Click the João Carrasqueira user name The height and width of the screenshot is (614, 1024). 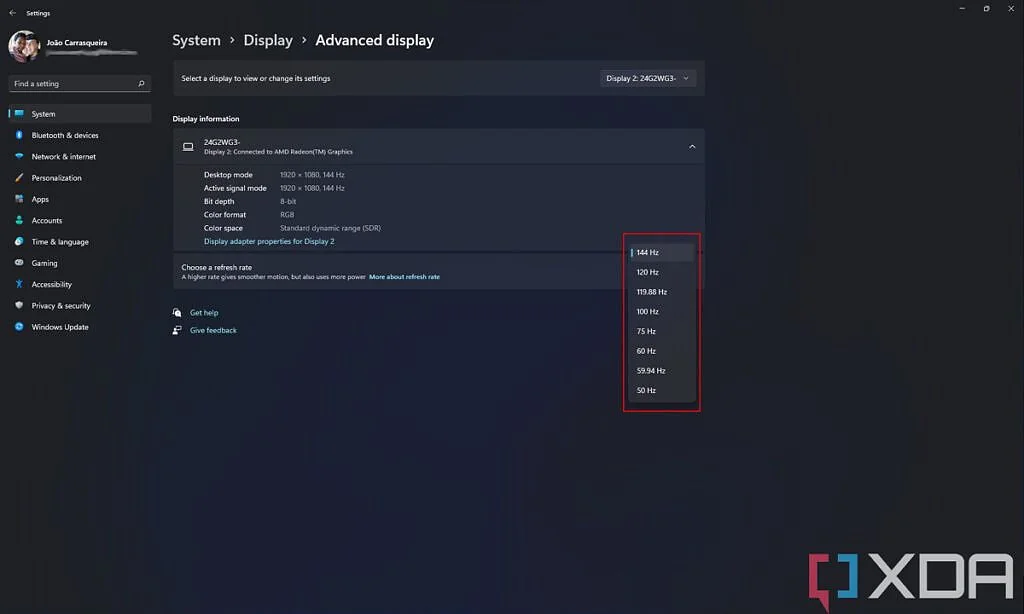[76, 42]
